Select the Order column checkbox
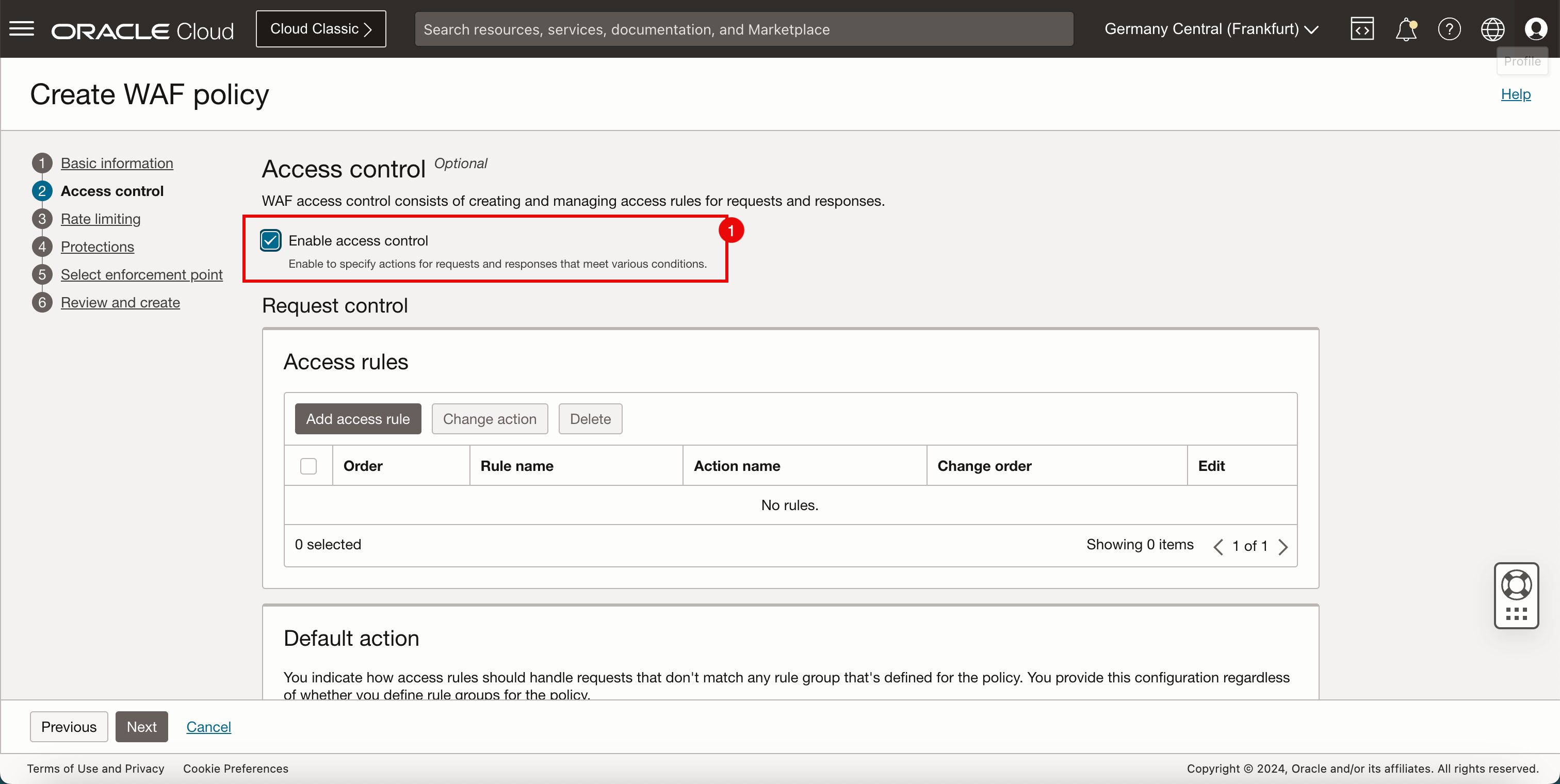The height and width of the screenshot is (784, 1560). 307,465
